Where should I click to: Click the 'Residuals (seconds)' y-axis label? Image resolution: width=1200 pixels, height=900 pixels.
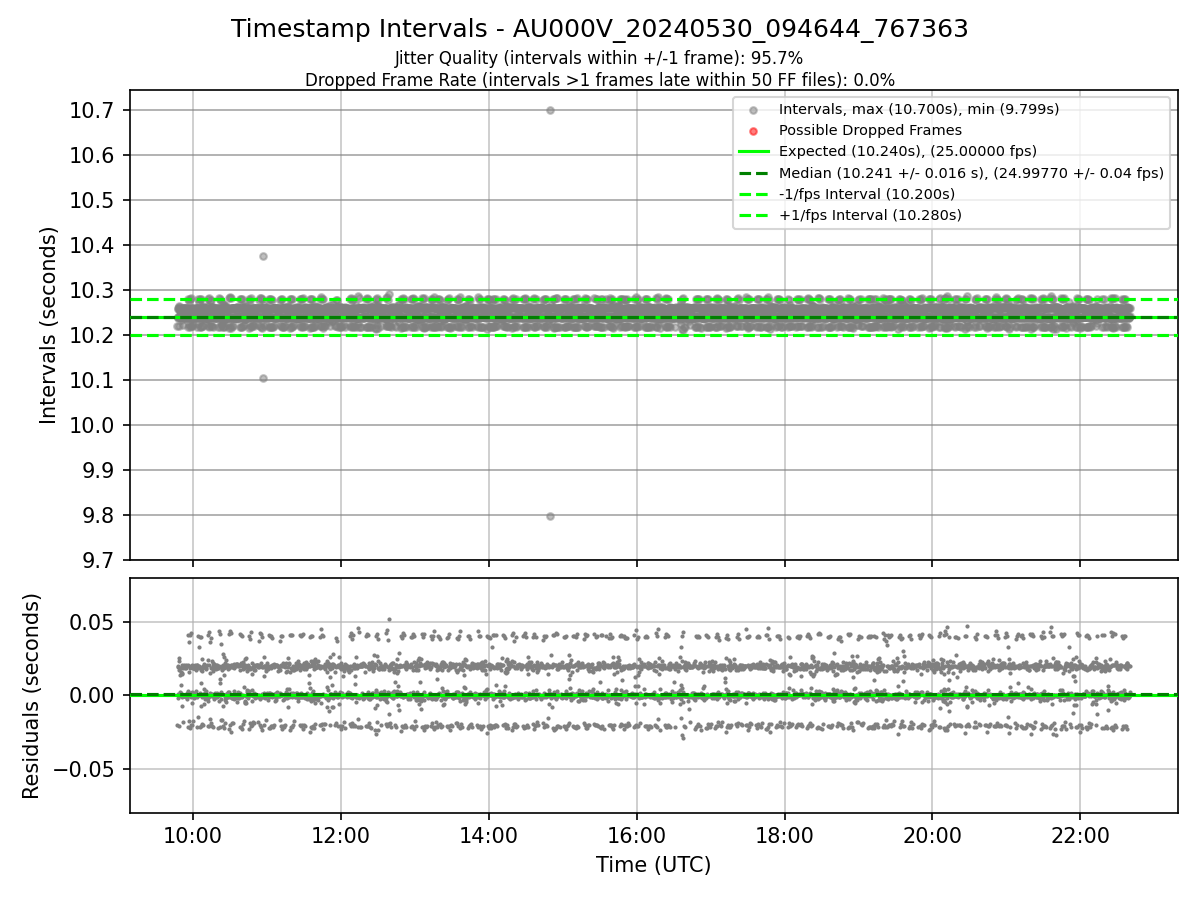coord(32,696)
